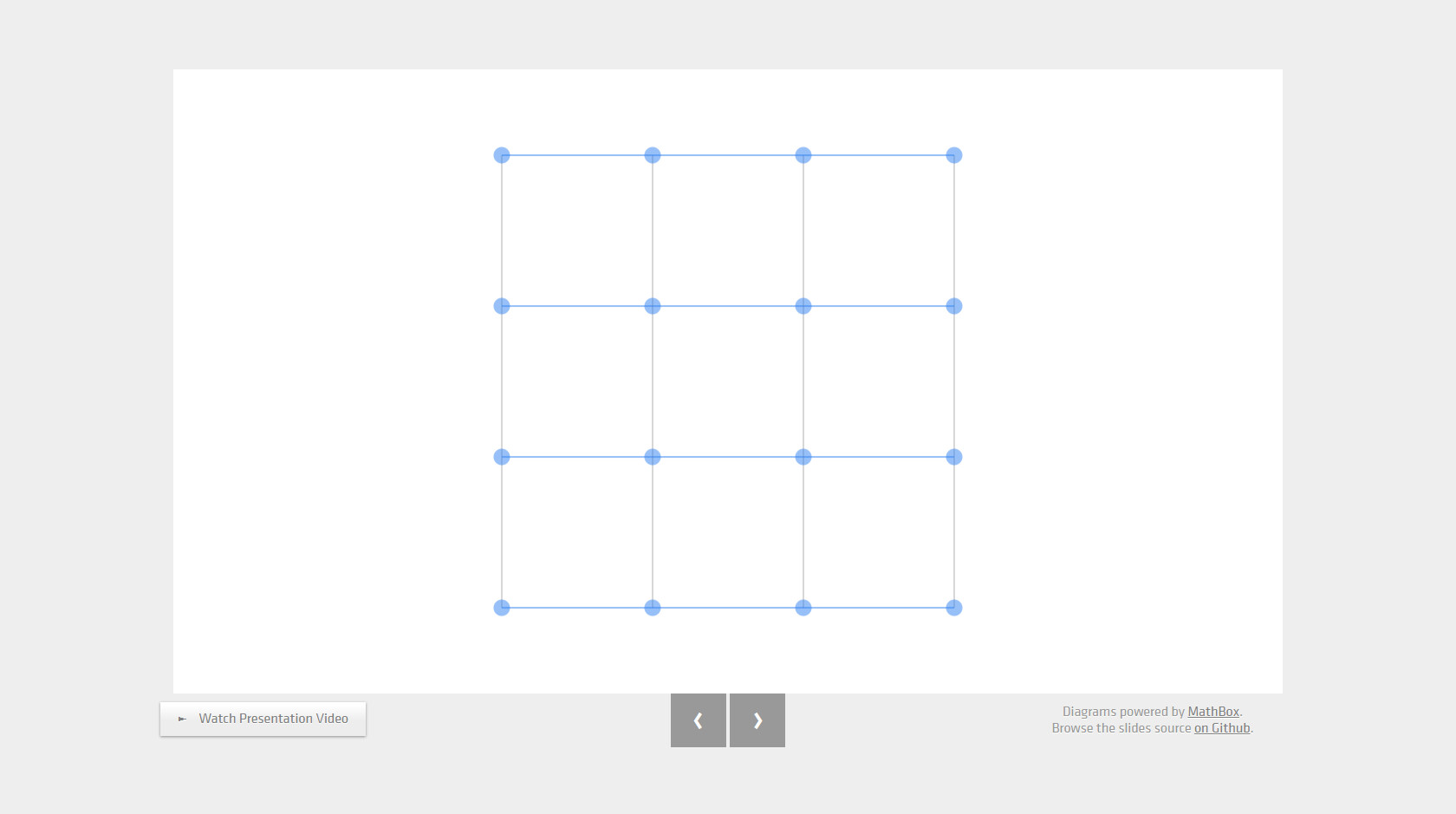Click leftmost node in third row
Screen dimensions: 1456x814
tap(502, 457)
